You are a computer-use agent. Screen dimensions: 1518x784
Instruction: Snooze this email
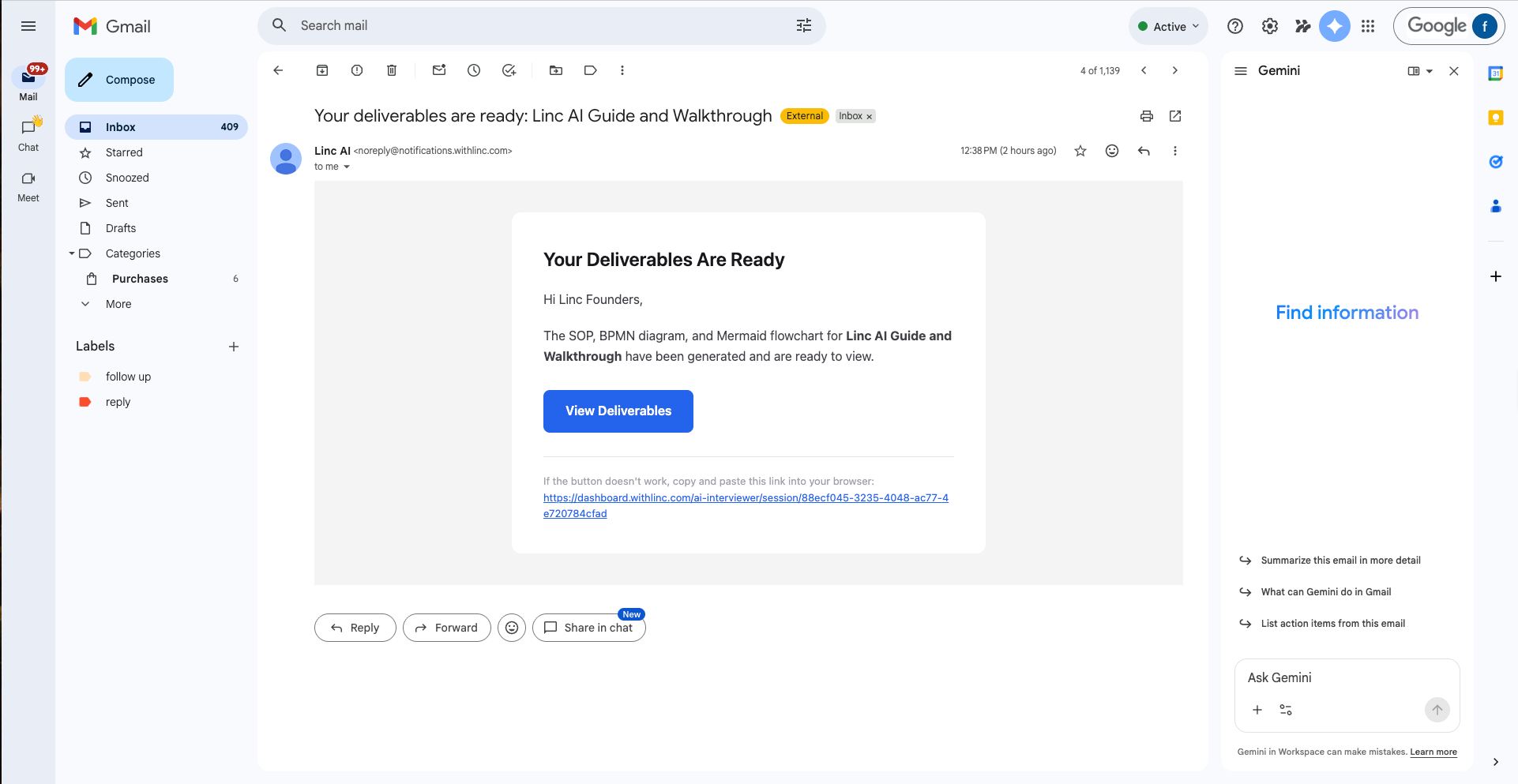point(474,70)
